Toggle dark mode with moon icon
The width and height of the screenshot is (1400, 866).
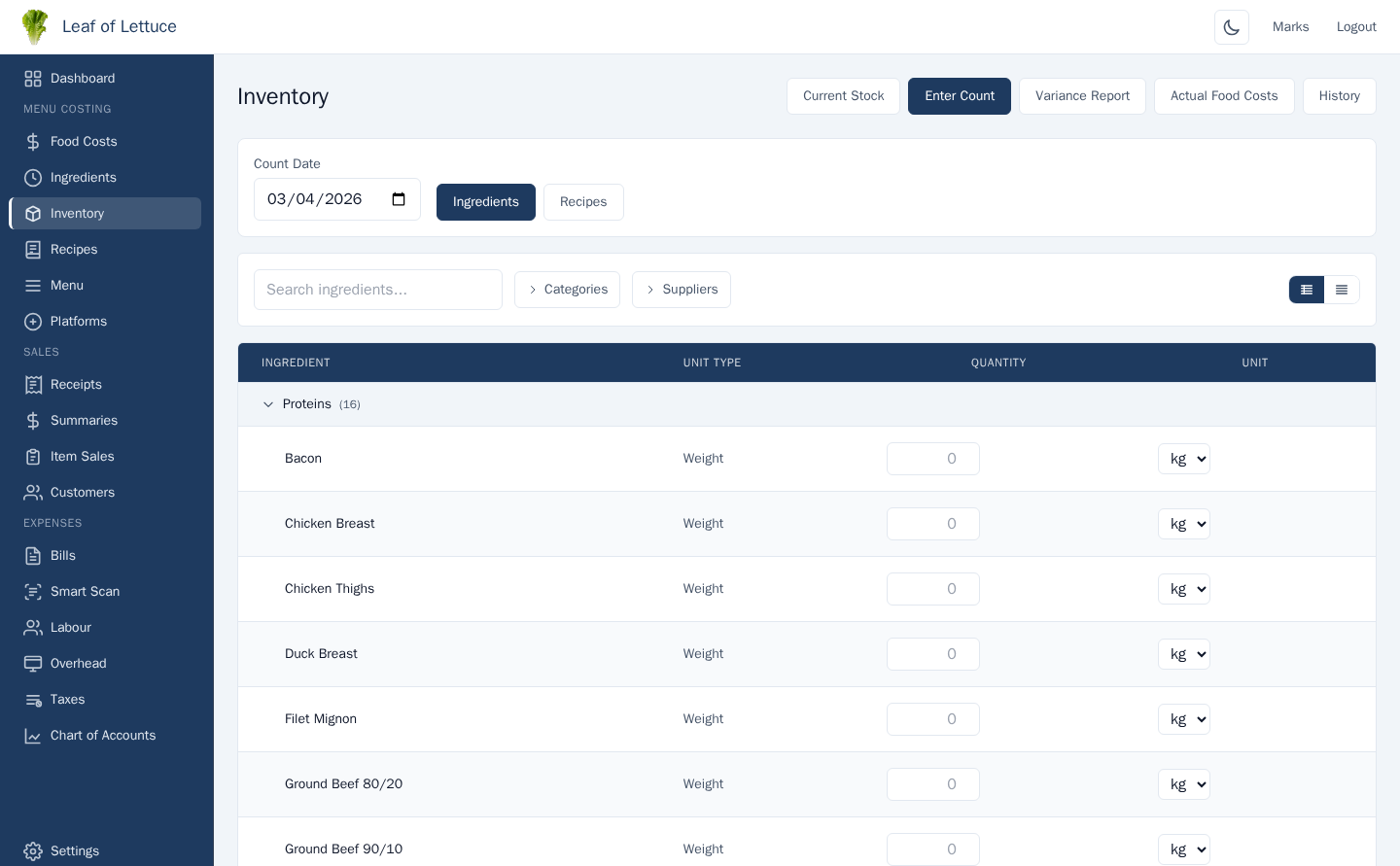click(x=1231, y=27)
